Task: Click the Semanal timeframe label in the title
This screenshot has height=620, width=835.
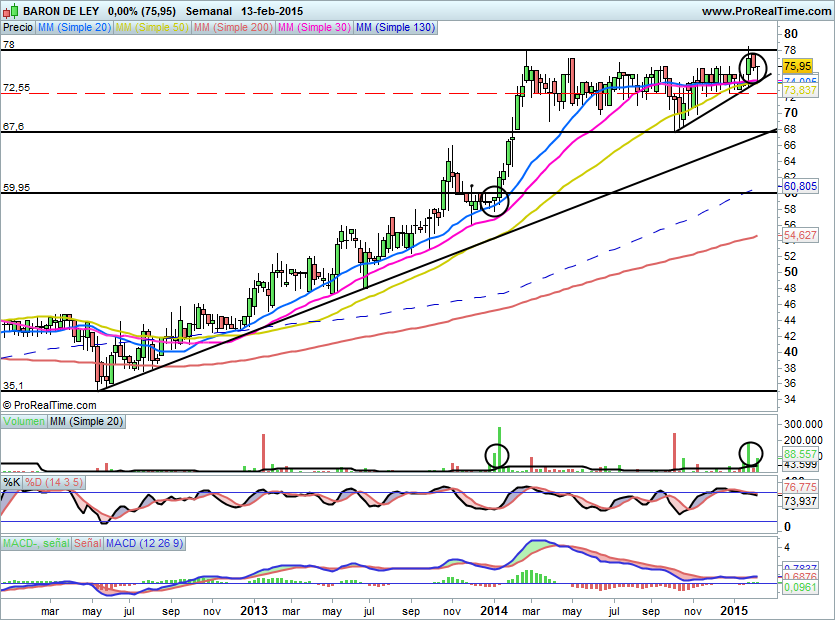Action: (x=209, y=11)
